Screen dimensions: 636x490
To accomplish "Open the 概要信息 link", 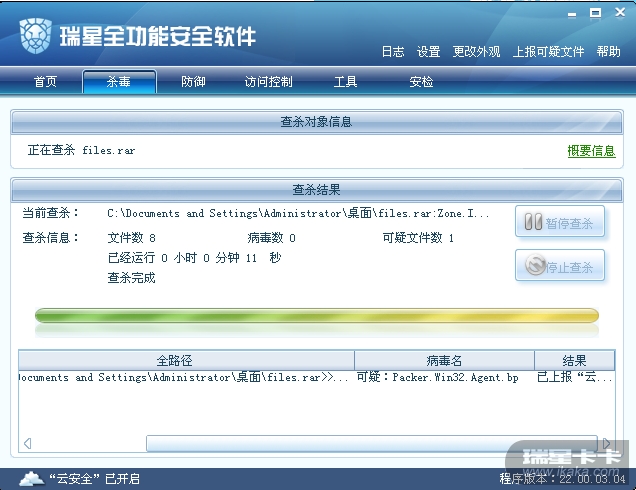I will coord(591,151).
